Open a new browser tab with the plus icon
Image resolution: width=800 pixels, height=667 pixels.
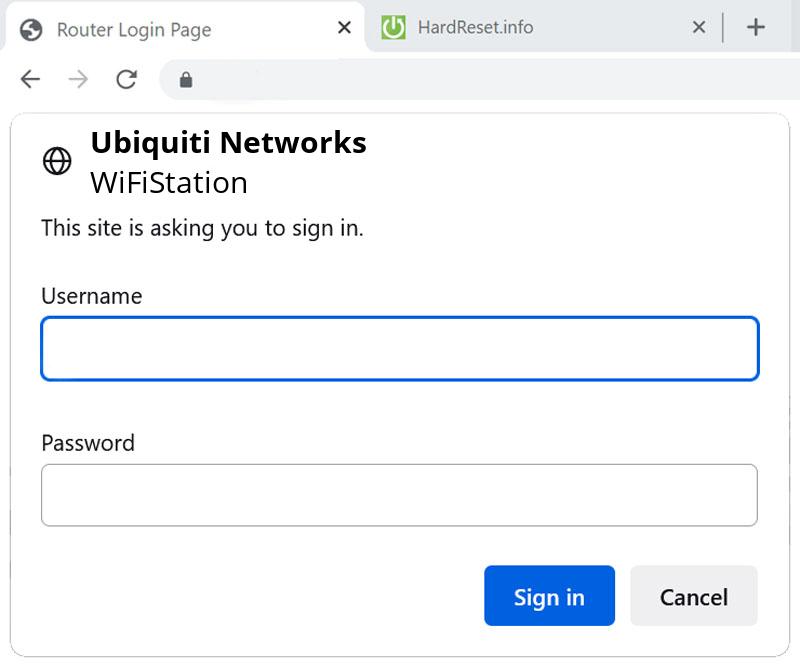point(756,27)
